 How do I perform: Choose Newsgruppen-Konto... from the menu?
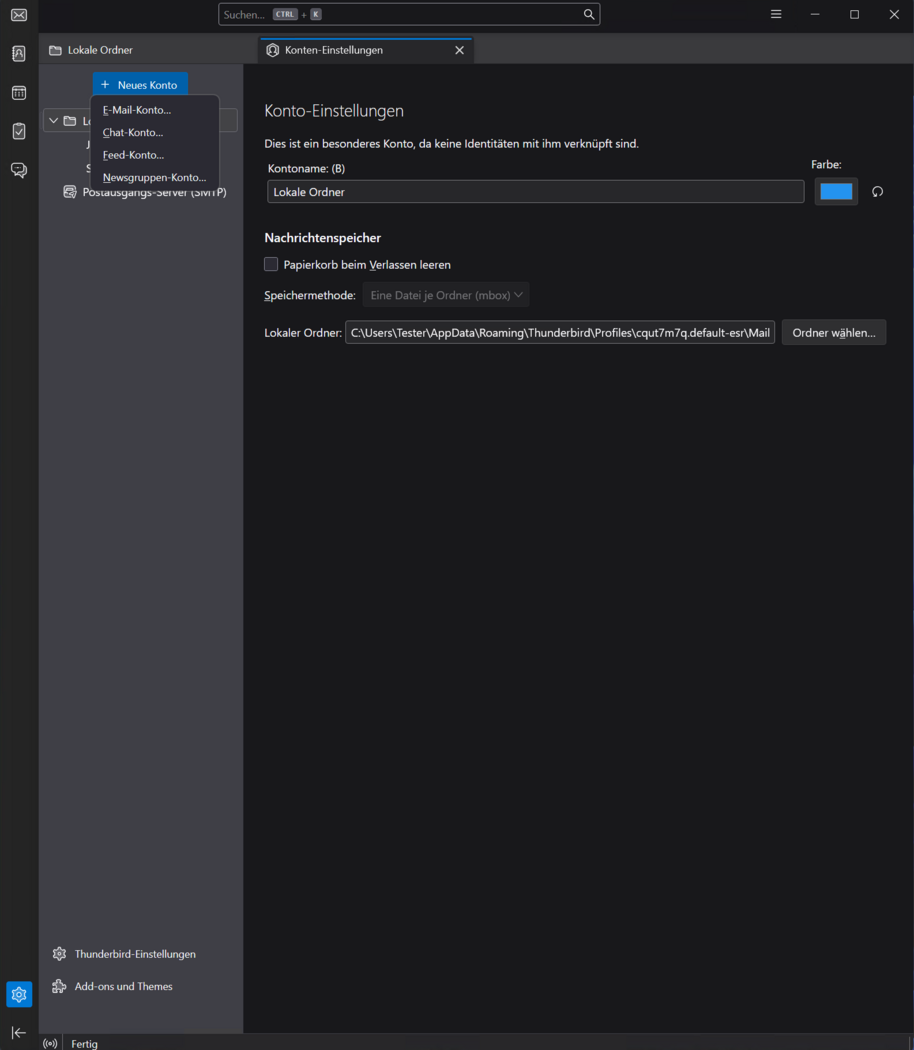point(154,177)
